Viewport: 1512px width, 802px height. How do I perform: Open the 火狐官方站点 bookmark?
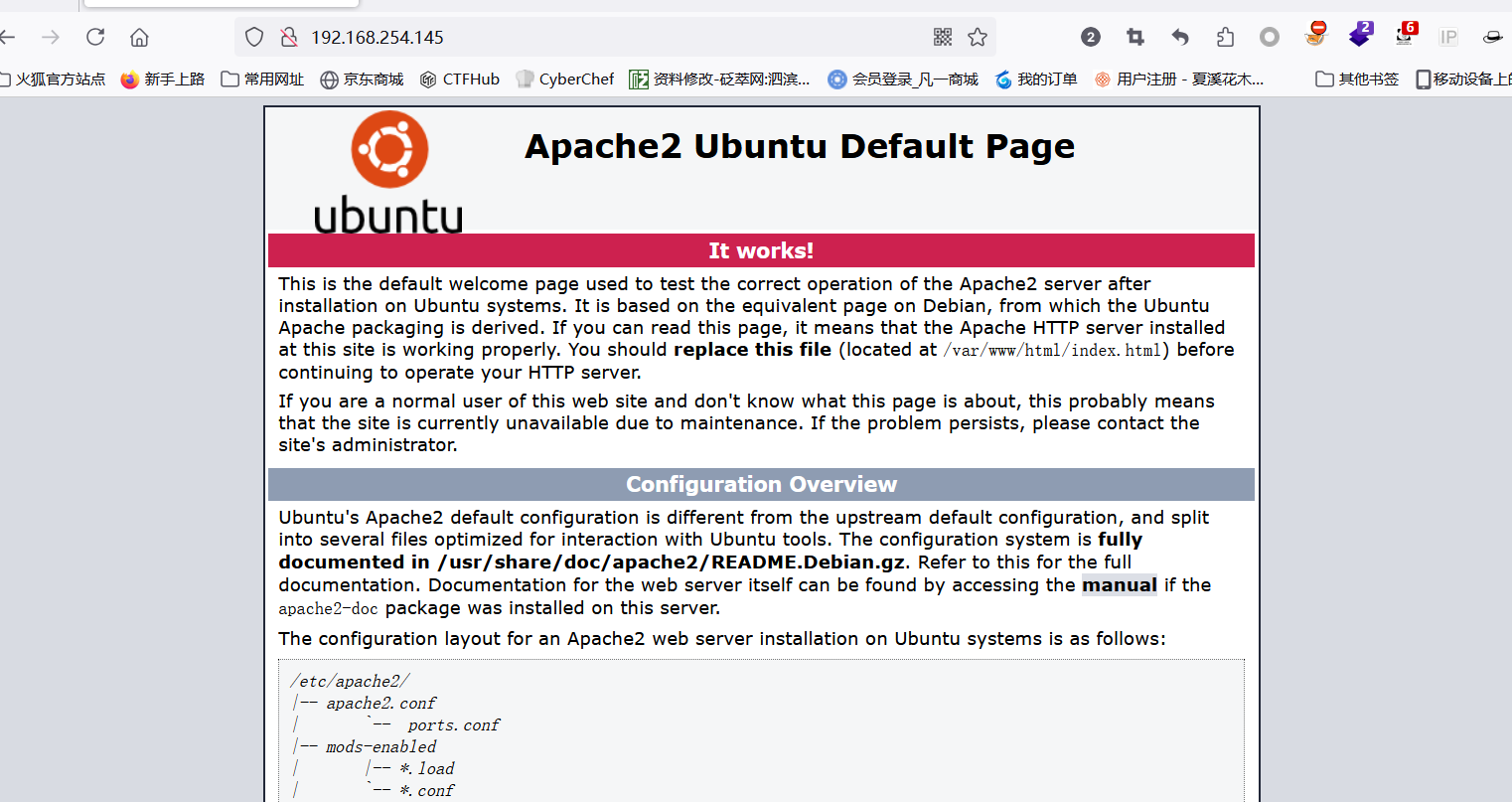pos(54,79)
